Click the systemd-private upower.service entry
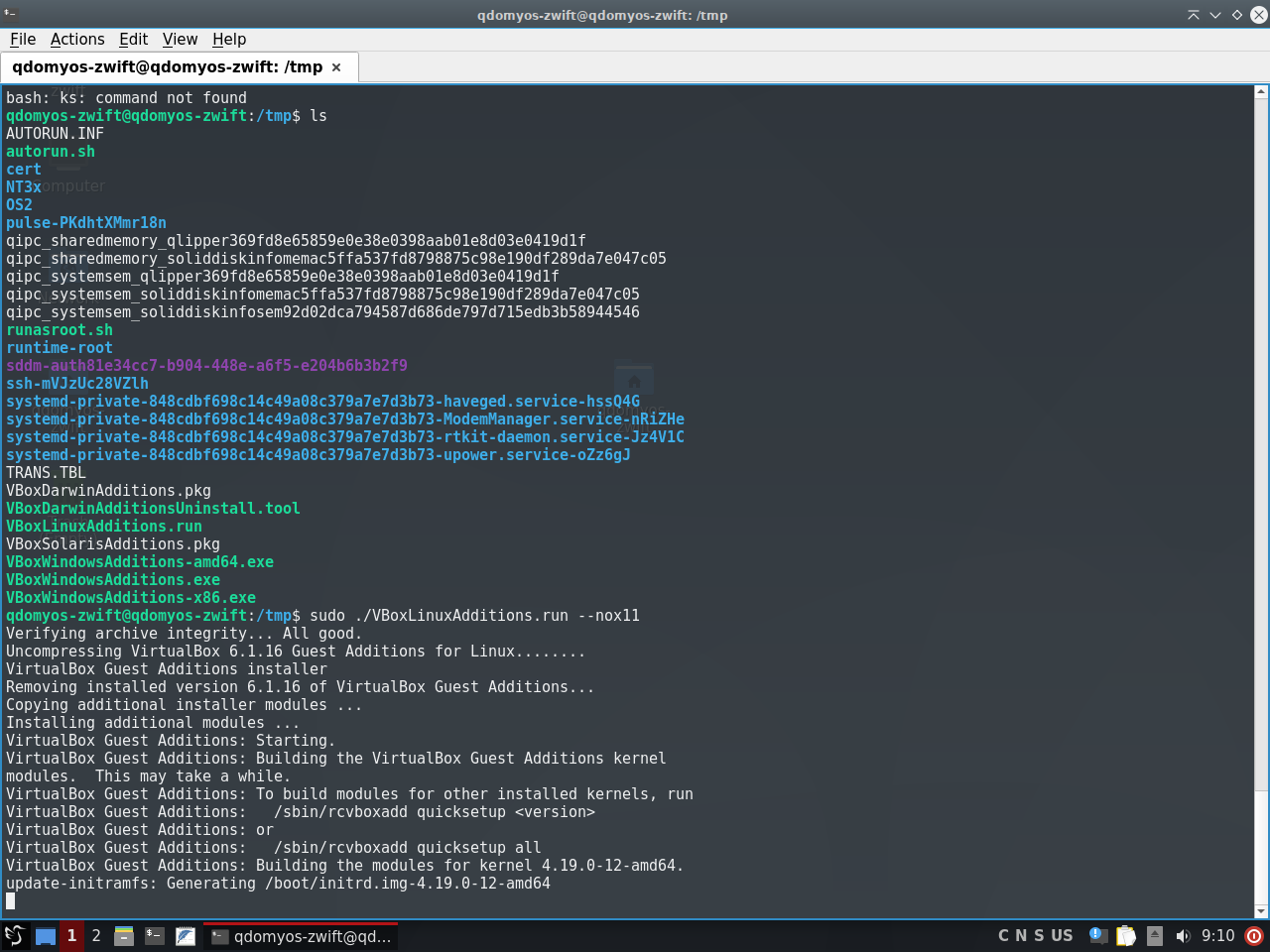Screen dimensions: 1270x952 click(x=318, y=454)
